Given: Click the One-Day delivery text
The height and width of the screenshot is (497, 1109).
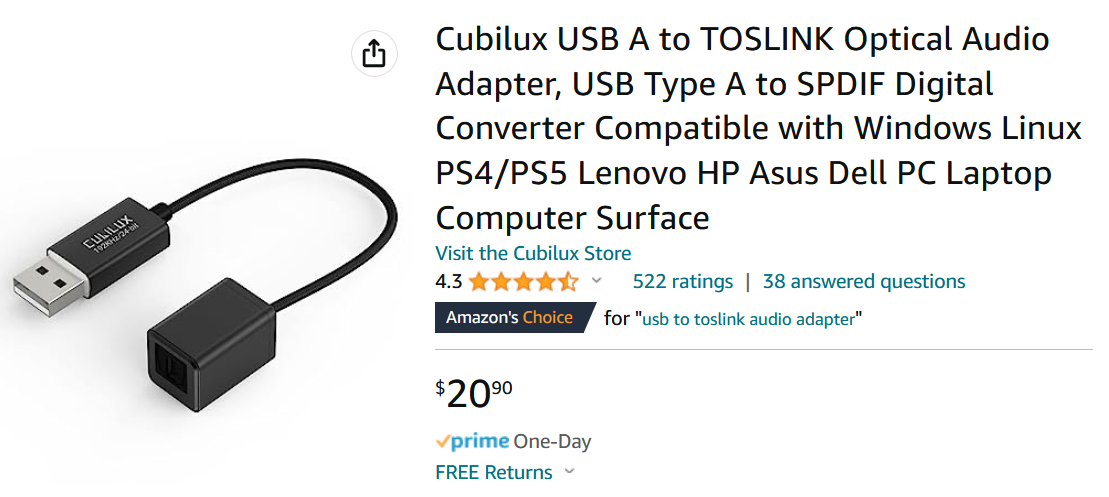Looking at the screenshot, I should 552,441.
